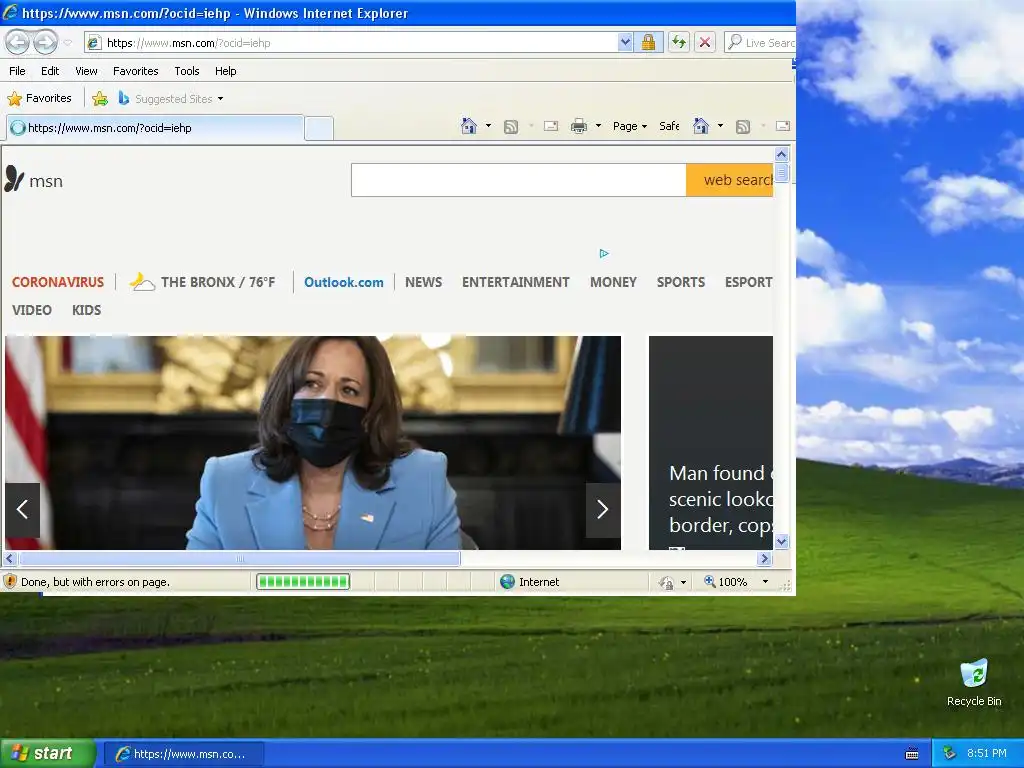This screenshot has width=1024, height=768.
Task: Open the Windows Start menu
Action: (x=48, y=754)
